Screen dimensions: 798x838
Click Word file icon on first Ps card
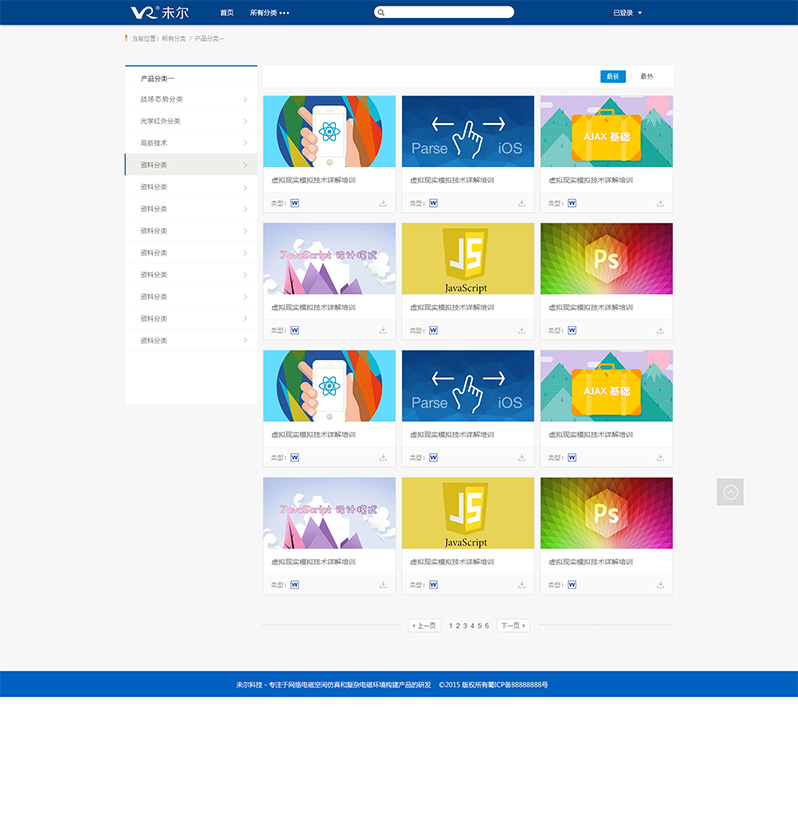pos(572,330)
